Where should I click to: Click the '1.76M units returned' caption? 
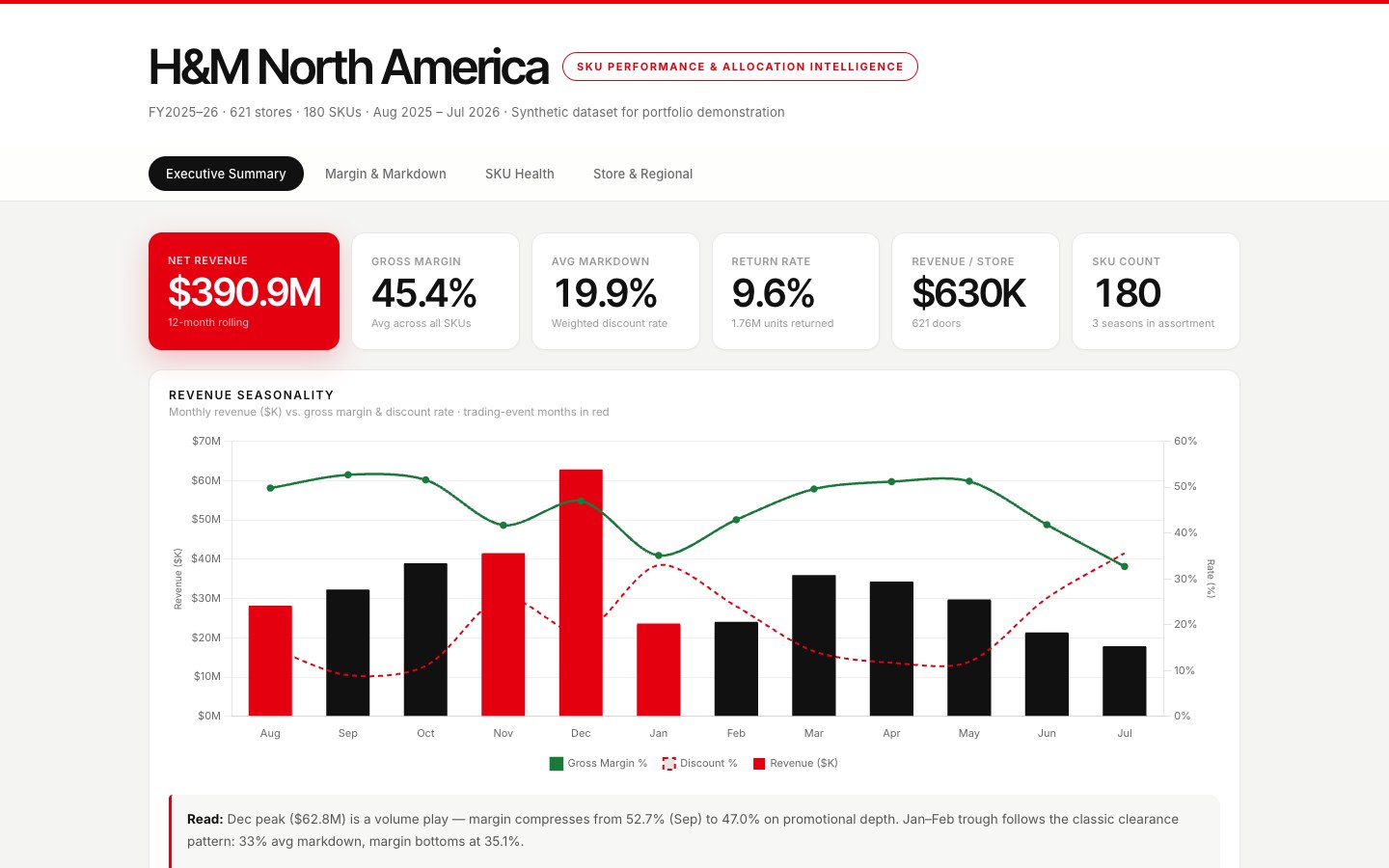coord(782,323)
